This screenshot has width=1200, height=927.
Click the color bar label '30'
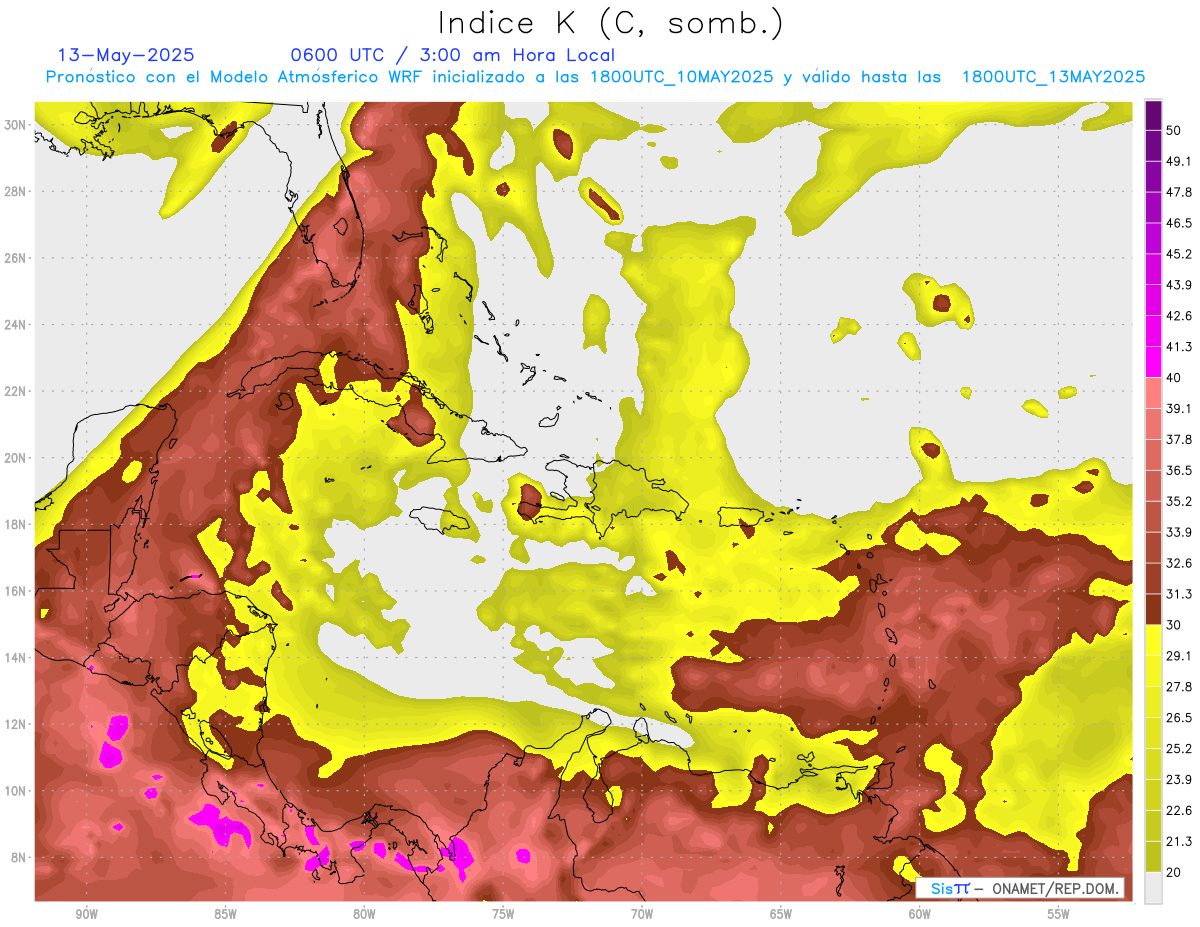1175,625
